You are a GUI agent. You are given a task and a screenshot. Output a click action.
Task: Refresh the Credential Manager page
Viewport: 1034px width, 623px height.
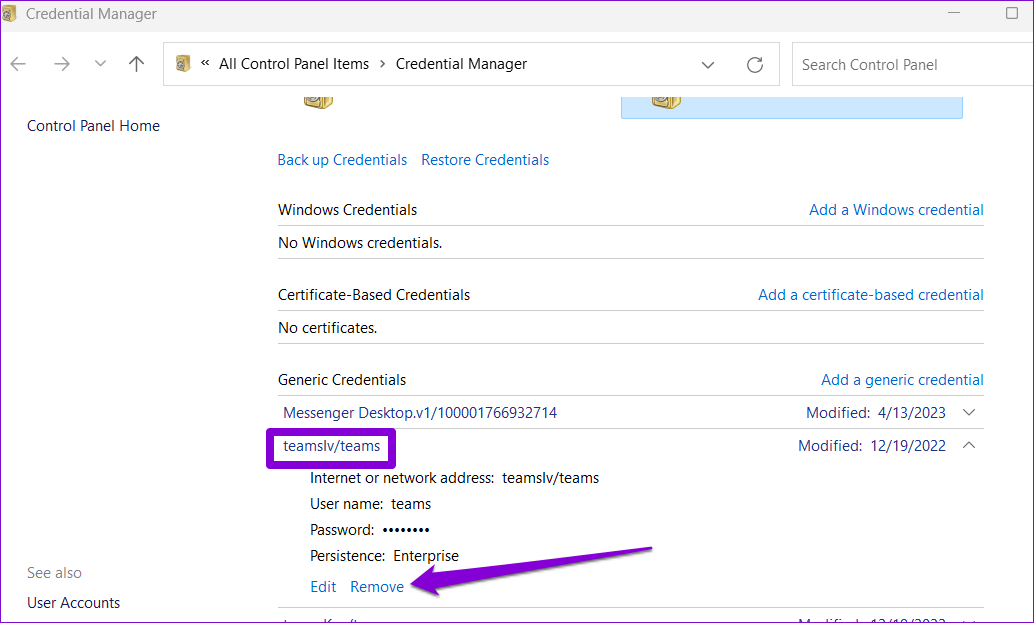tap(755, 65)
